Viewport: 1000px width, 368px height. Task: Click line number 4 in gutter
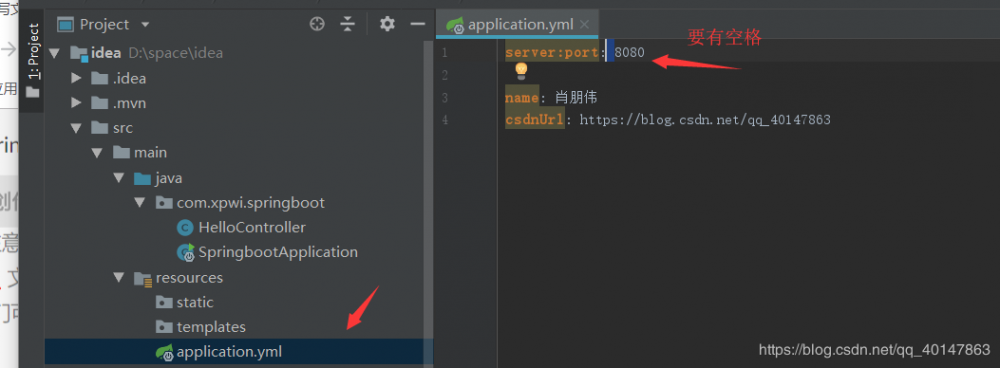tap(445, 120)
